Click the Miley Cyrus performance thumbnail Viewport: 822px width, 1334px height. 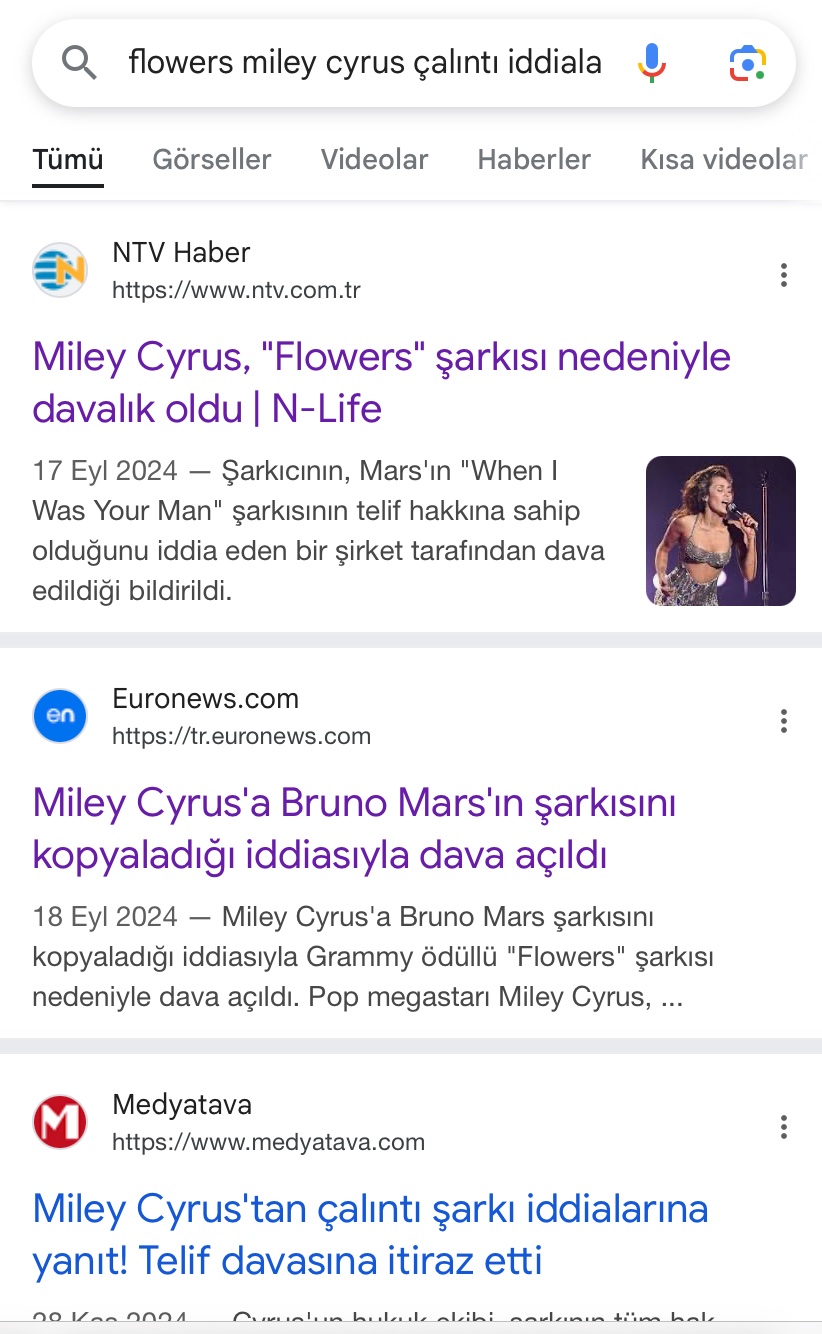(x=720, y=531)
